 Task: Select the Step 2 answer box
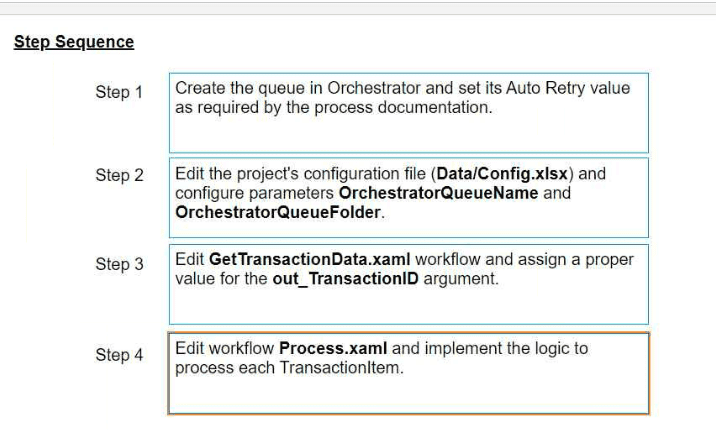409,198
